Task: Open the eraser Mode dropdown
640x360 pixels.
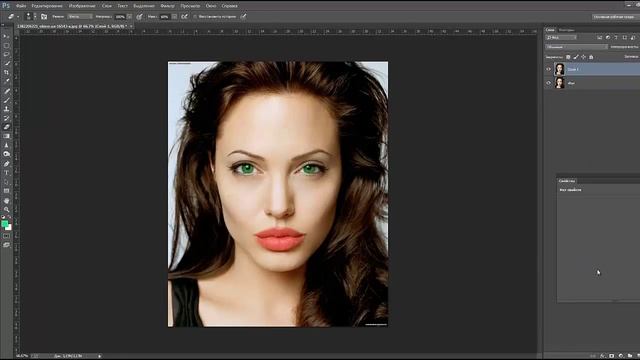Action: [80, 17]
